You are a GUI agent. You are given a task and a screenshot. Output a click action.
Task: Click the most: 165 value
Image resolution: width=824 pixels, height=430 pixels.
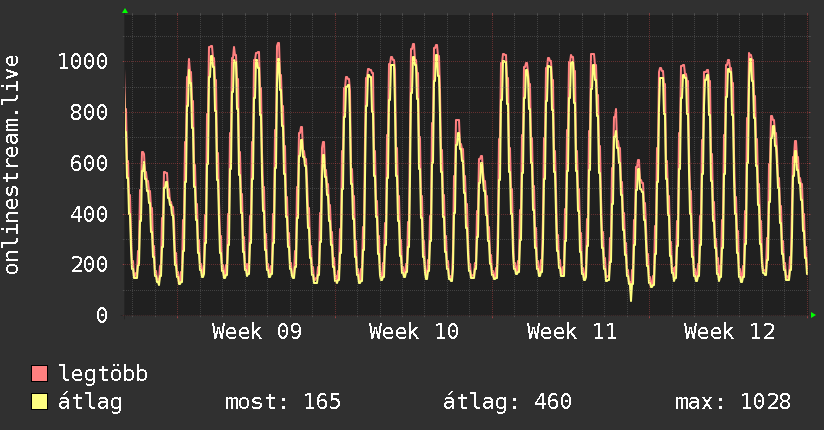point(283,402)
